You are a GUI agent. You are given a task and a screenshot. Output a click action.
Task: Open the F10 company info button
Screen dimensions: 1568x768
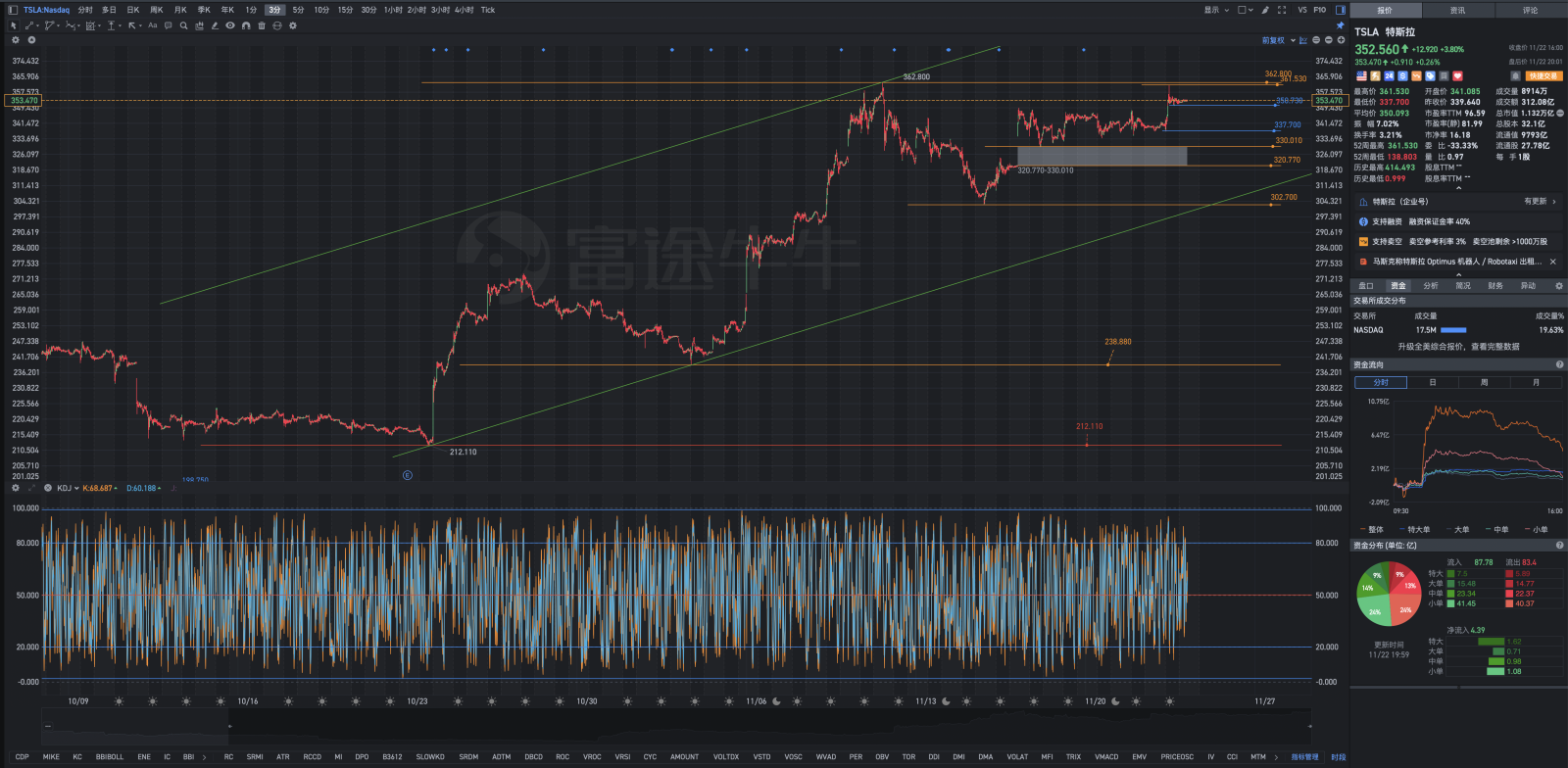[x=1320, y=10]
